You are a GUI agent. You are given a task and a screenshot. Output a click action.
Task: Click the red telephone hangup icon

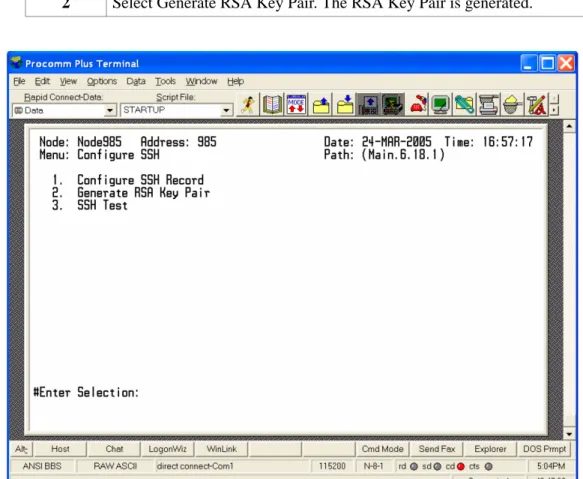(418, 104)
